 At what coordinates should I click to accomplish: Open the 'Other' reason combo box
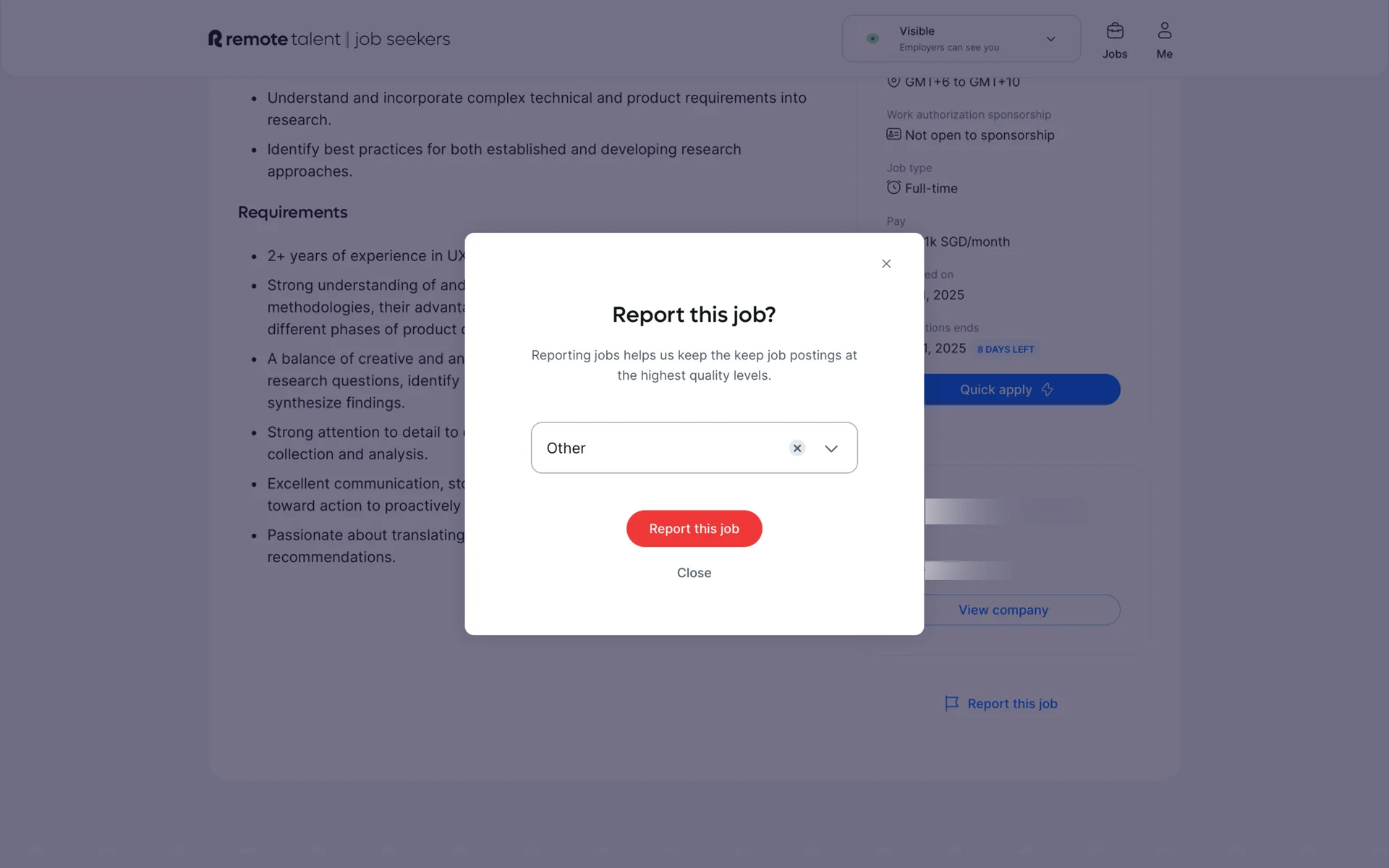pos(694,448)
